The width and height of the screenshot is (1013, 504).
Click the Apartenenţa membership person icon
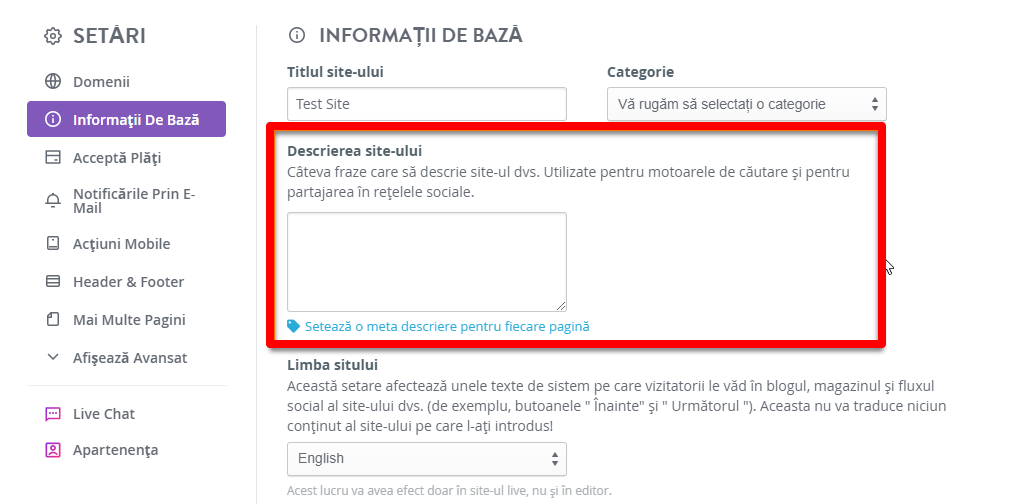[x=52, y=450]
